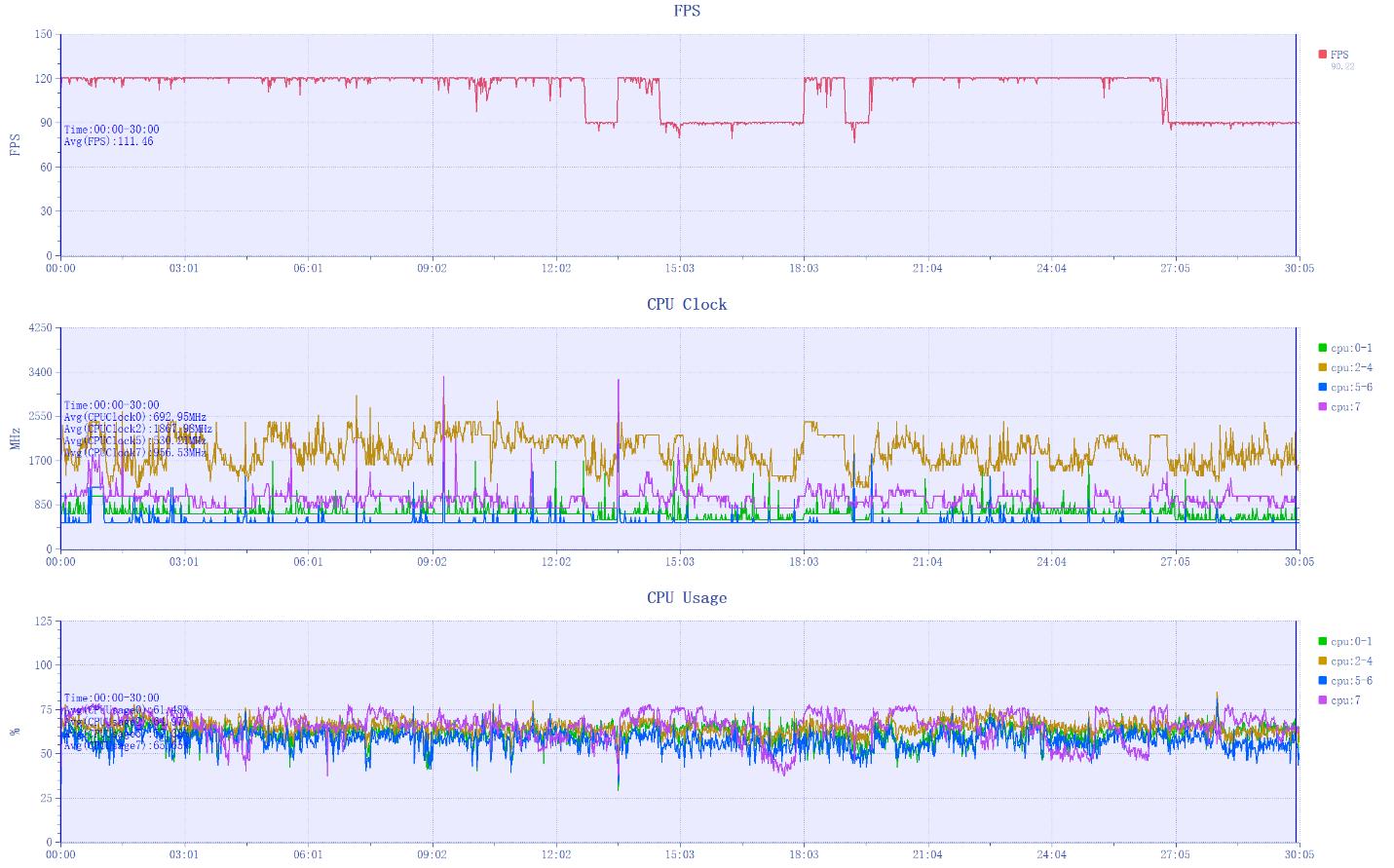Click the 30 tick on FPS y-axis
The width and height of the screenshot is (1394, 868).
46,211
